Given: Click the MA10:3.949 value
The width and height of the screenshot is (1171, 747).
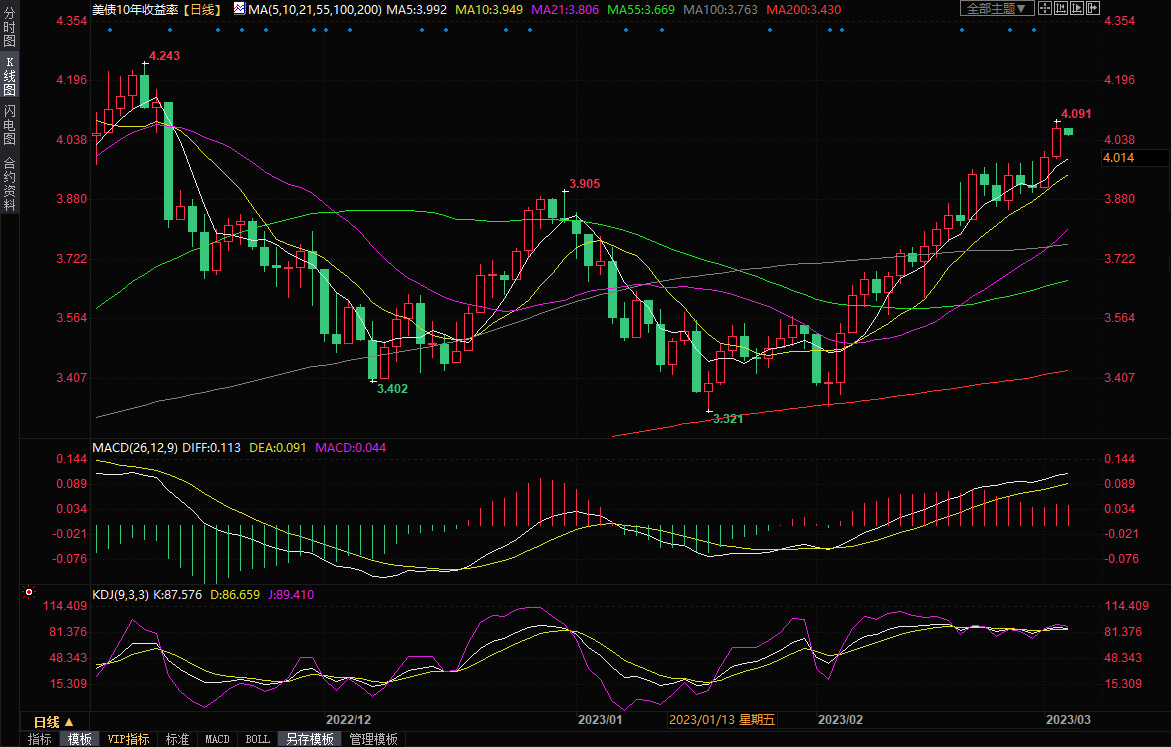Looking at the screenshot, I should tap(489, 10).
